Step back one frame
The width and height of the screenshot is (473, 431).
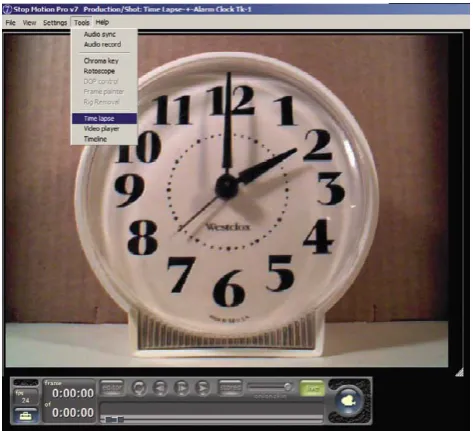pos(160,388)
